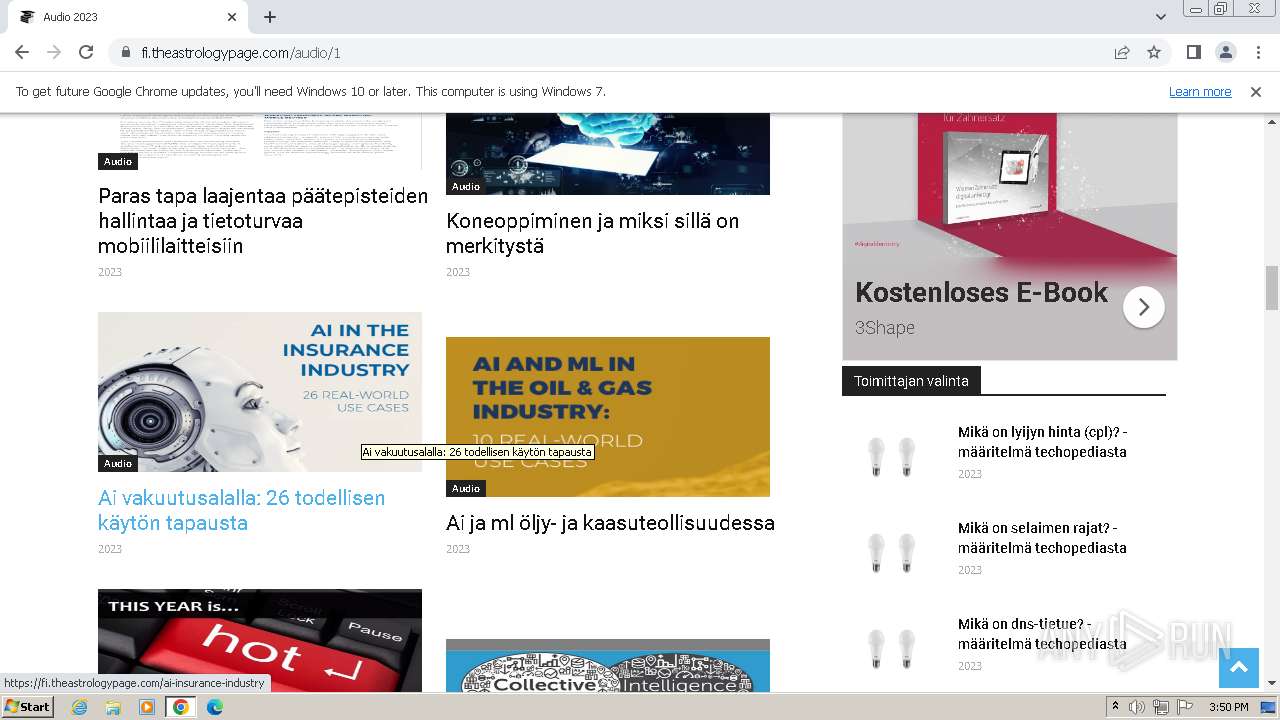The height and width of the screenshot is (720, 1280).
Task: Open Windows Explorer folder from taskbar
Action: (x=113, y=707)
